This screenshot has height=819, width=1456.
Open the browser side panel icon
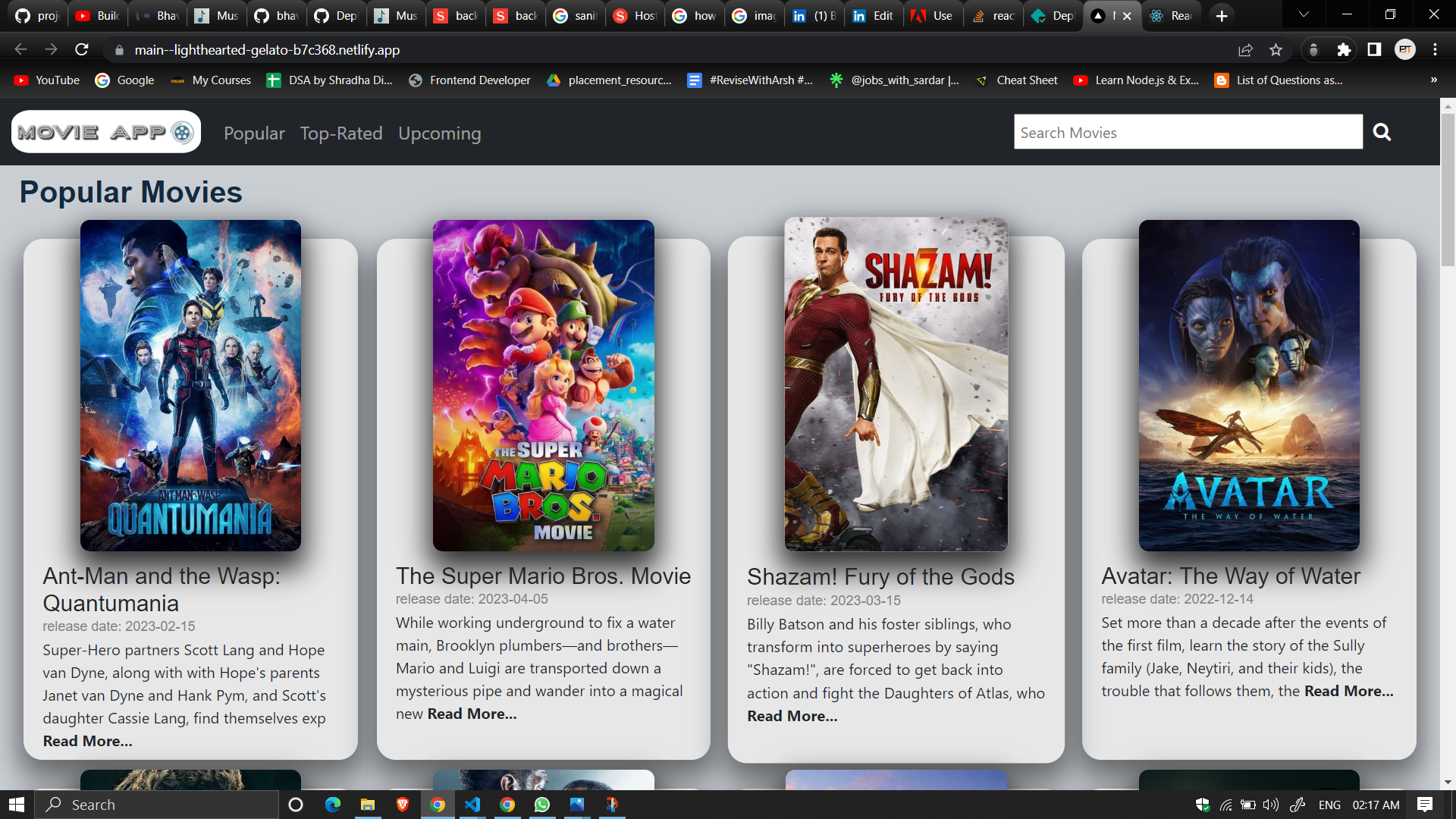1374,50
